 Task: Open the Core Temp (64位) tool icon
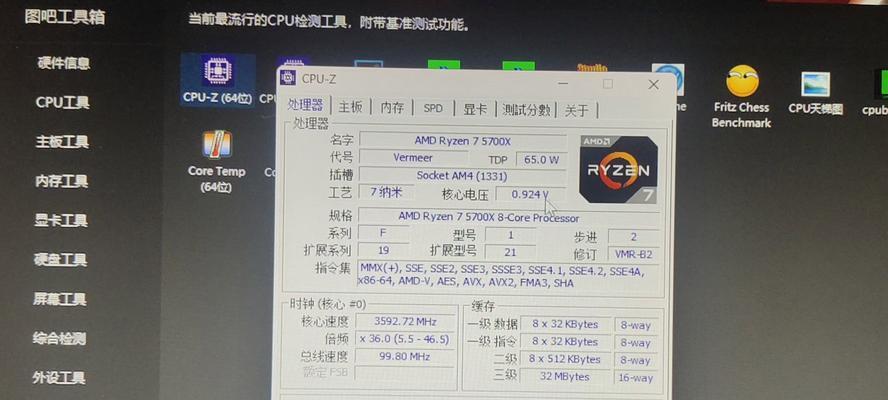click(217, 161)
